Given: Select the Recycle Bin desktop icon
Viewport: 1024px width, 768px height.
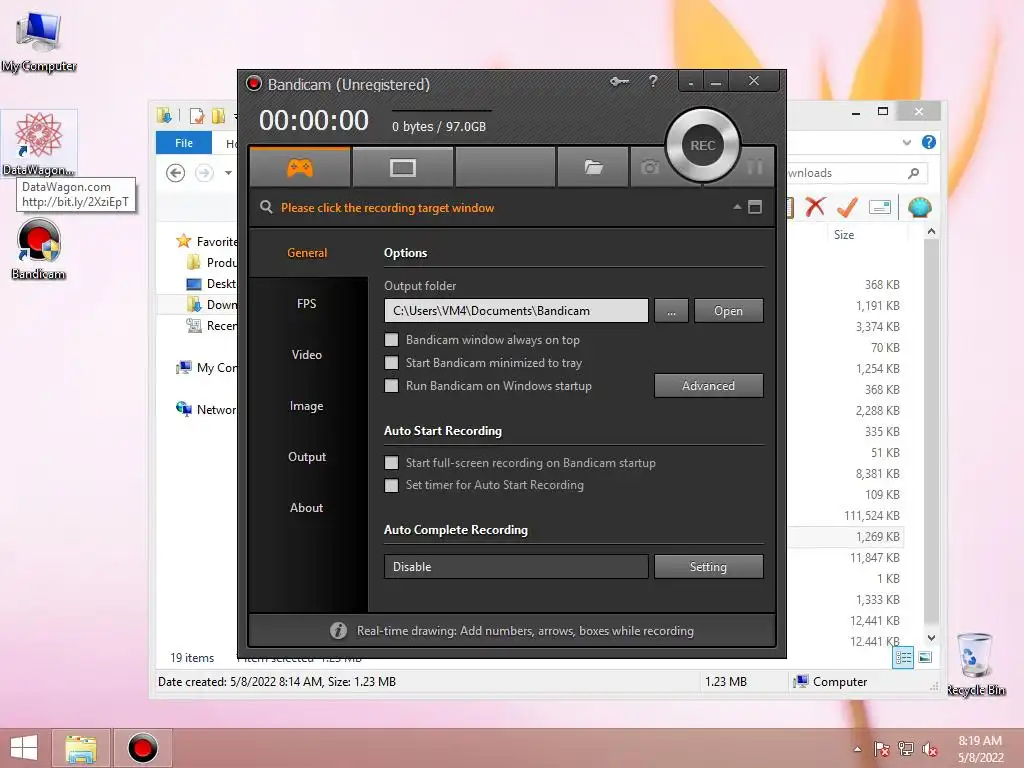Looking at the screenshot, I should 976,664.
